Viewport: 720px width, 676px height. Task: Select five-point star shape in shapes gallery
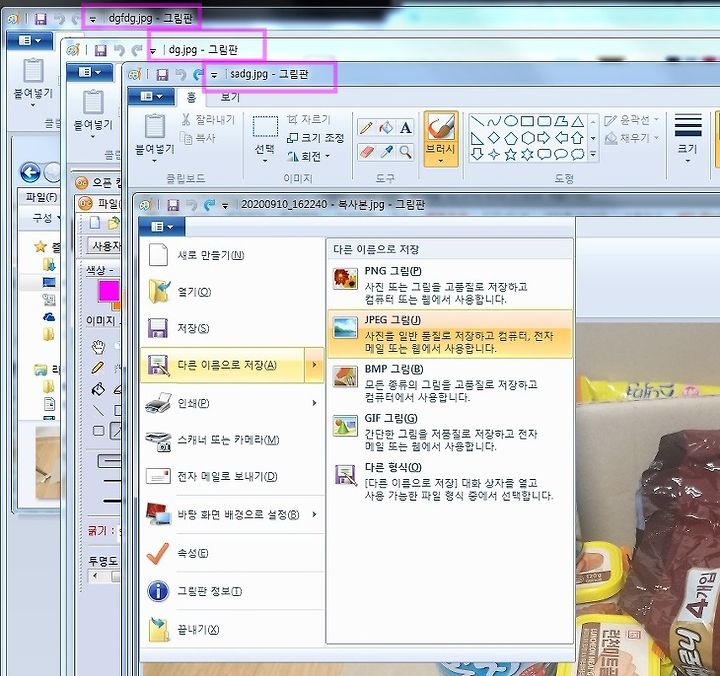coord(511,154)
